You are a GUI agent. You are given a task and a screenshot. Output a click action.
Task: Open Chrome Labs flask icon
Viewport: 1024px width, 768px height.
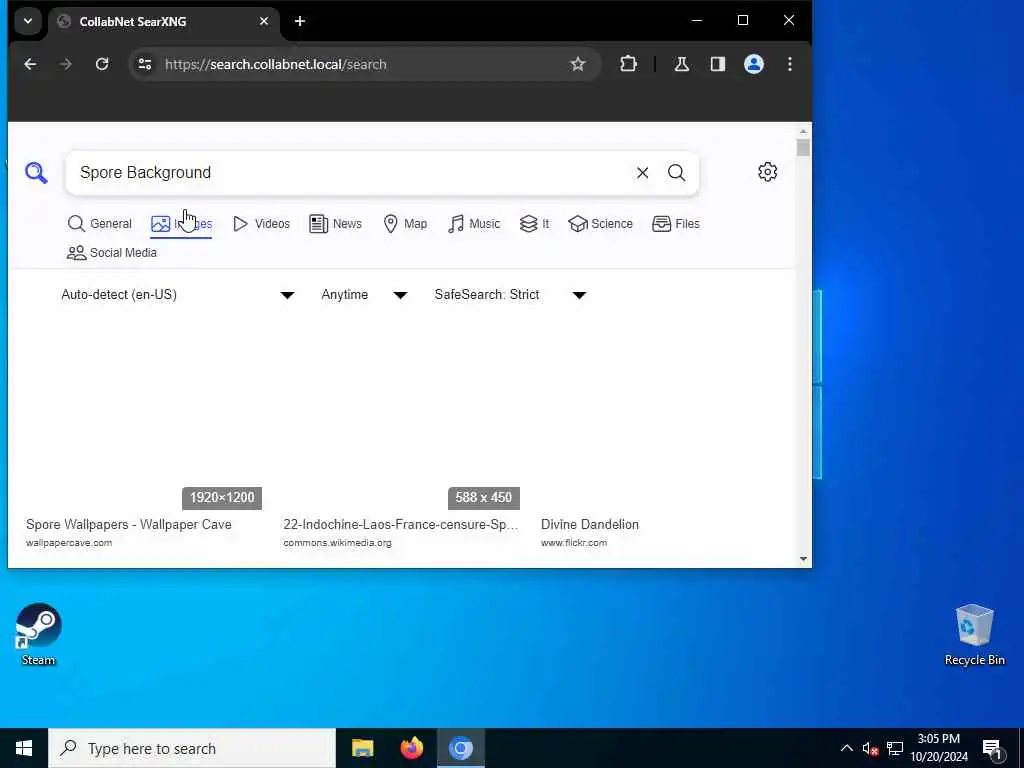pyautogui.click(x=682, y=64)
